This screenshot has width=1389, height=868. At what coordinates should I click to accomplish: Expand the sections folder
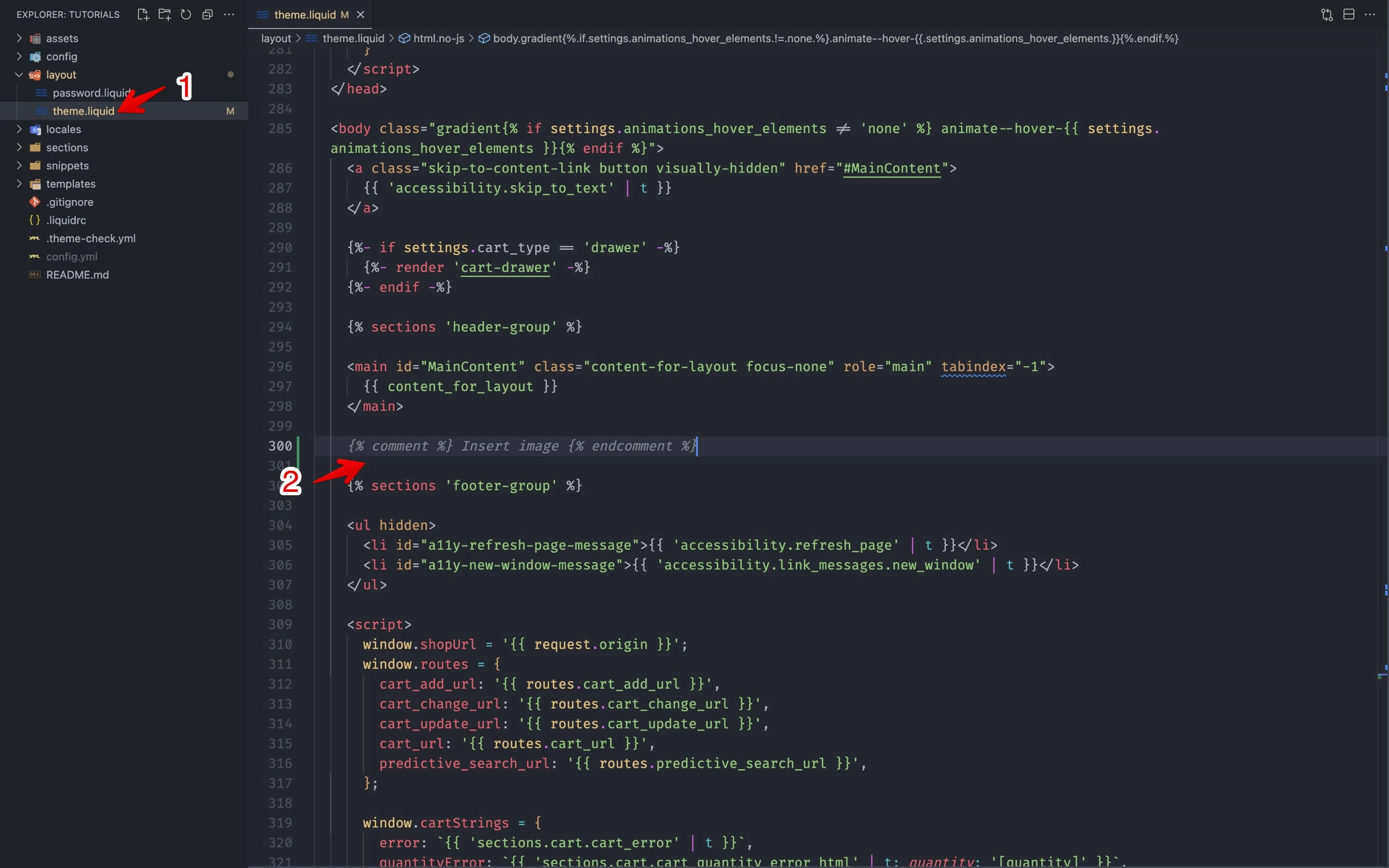[19, 148]
